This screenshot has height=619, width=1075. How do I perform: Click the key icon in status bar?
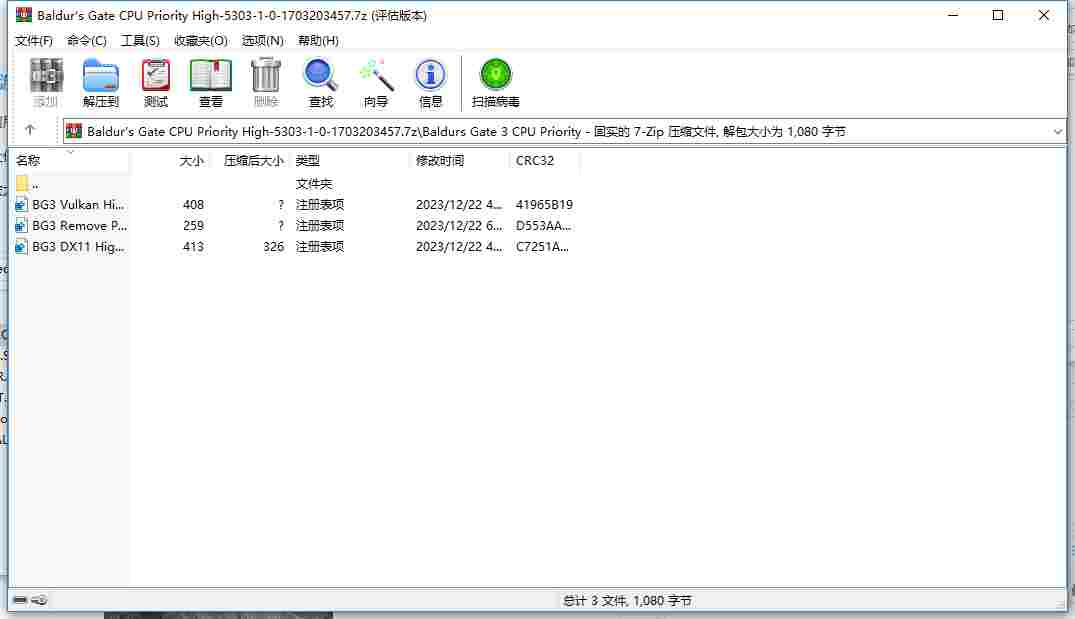coord(39,600)
